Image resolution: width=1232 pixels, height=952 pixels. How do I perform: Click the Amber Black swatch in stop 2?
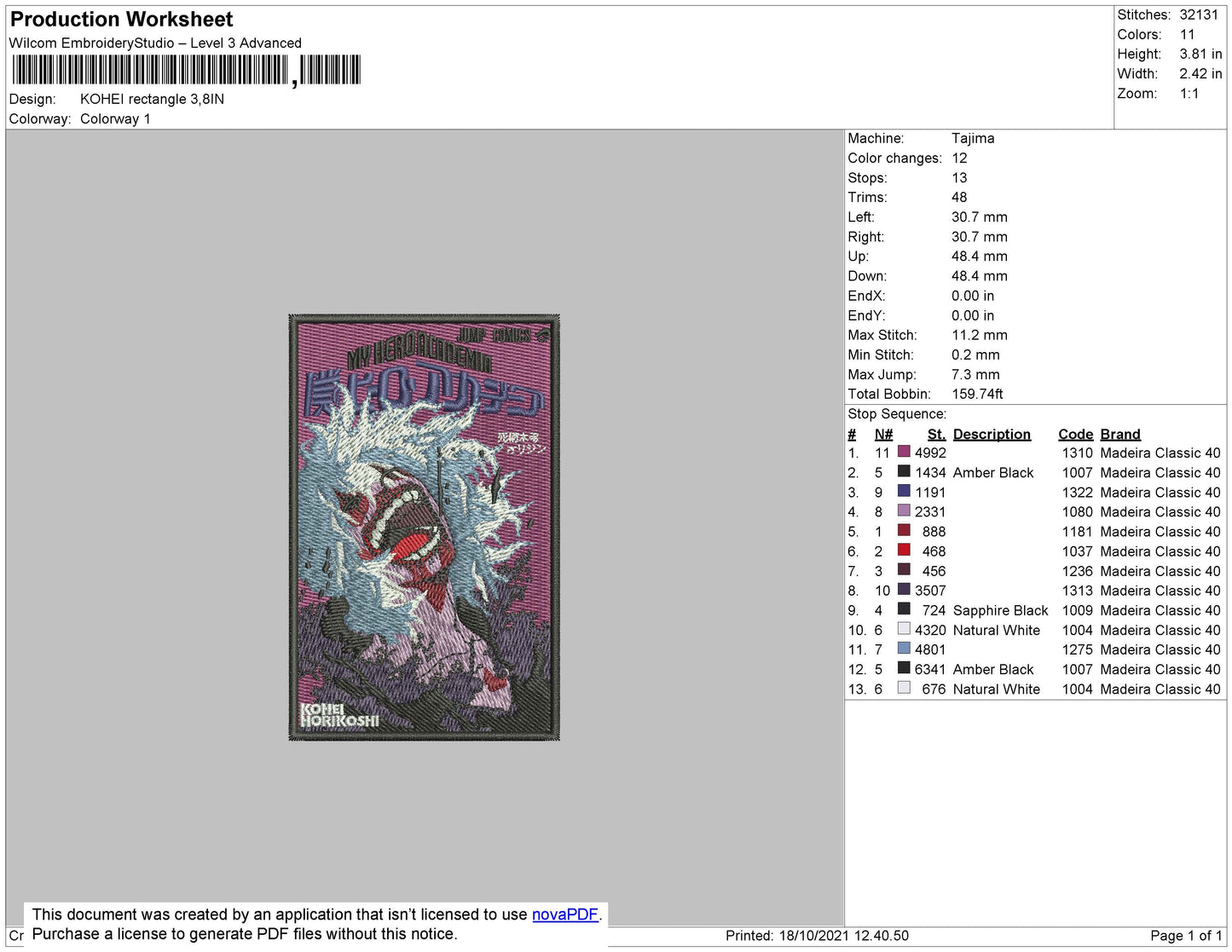point(904,471)
